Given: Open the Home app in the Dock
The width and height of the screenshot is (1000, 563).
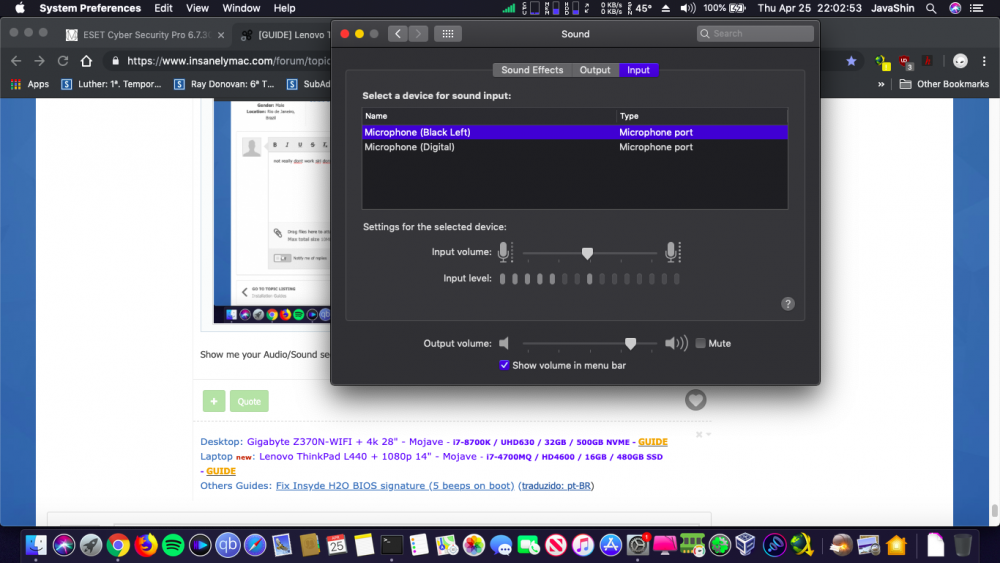Looking at the screenshot, I should click(896, 545).
